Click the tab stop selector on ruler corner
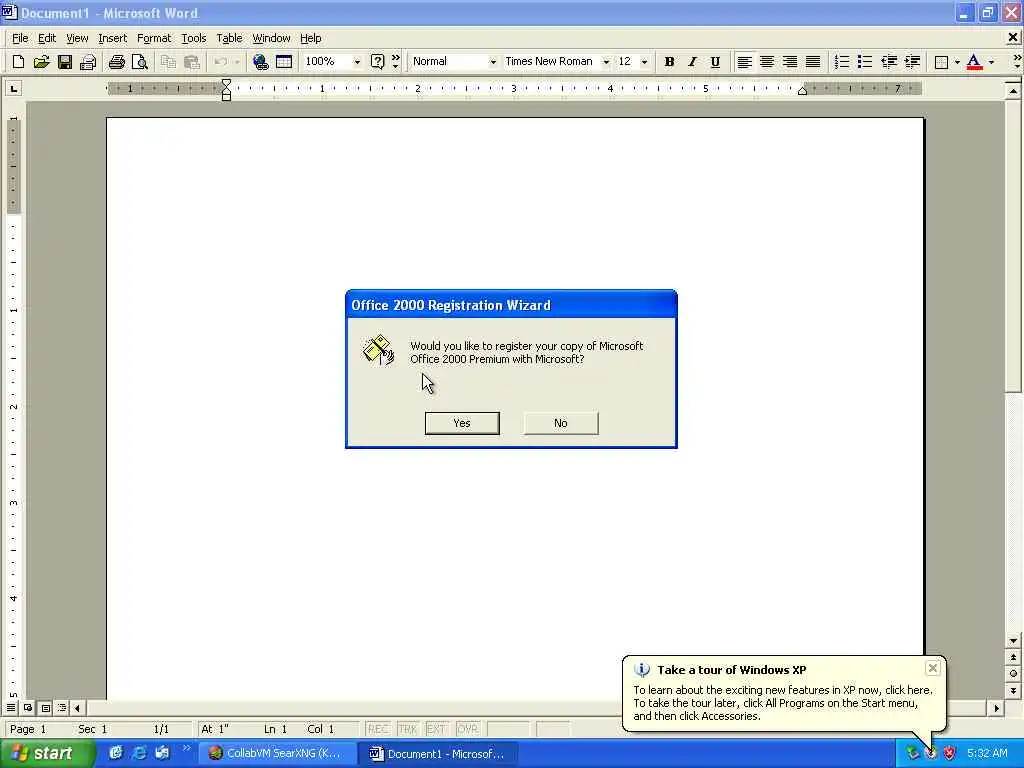 point(14,88)
